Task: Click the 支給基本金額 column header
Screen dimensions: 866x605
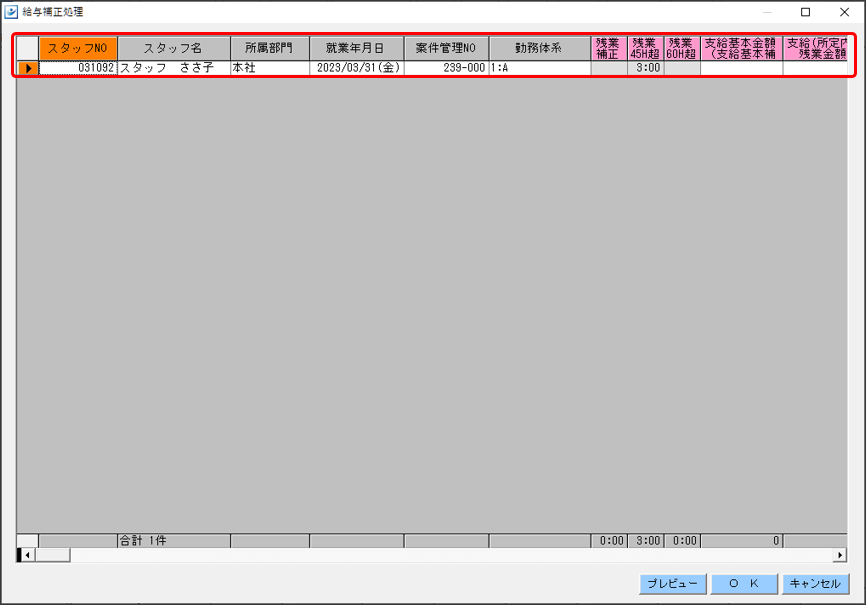Action: (x=741, y=49)
